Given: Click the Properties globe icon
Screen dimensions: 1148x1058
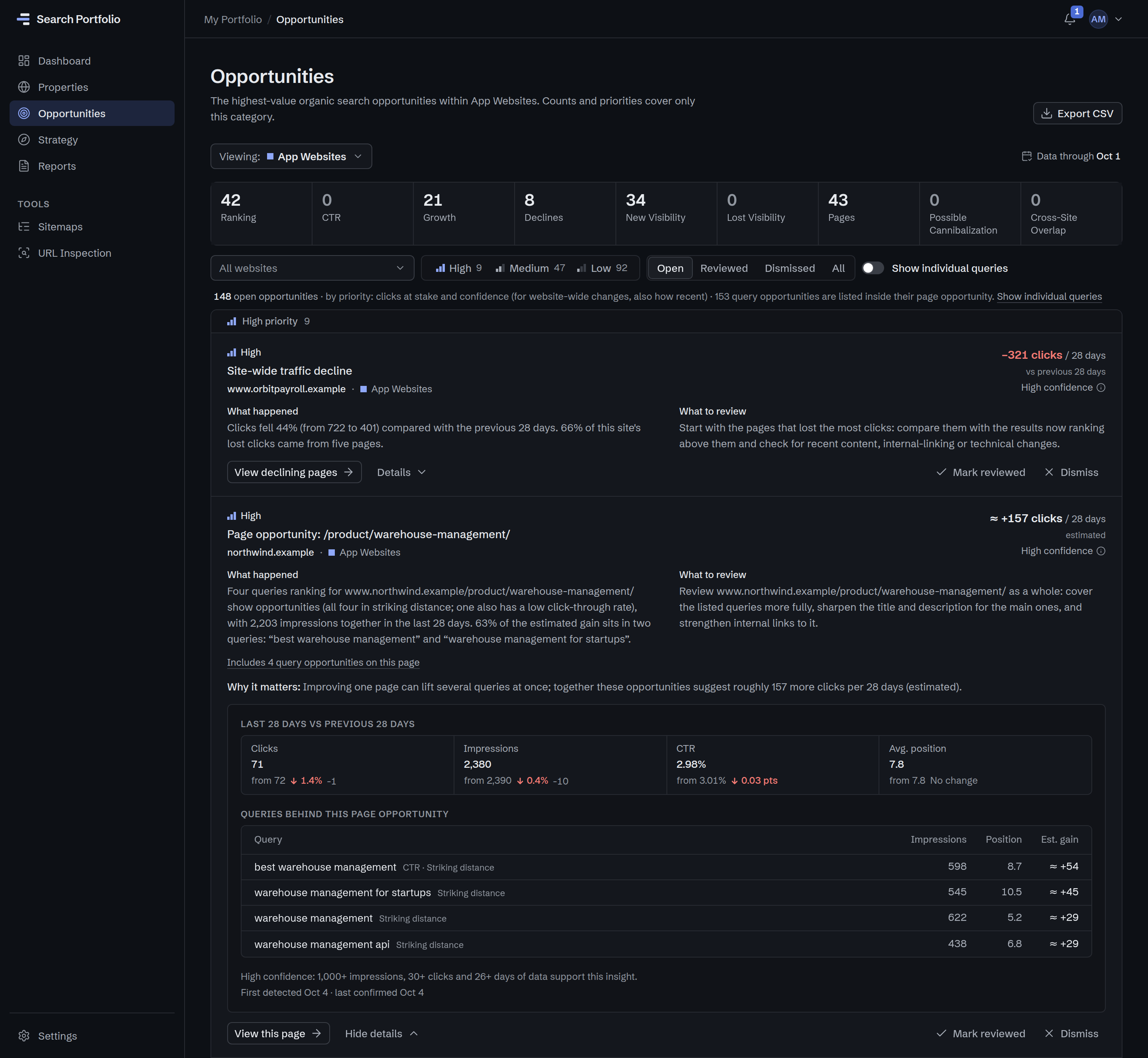Looking at the screenshot, I should click(x=24, y=87).
